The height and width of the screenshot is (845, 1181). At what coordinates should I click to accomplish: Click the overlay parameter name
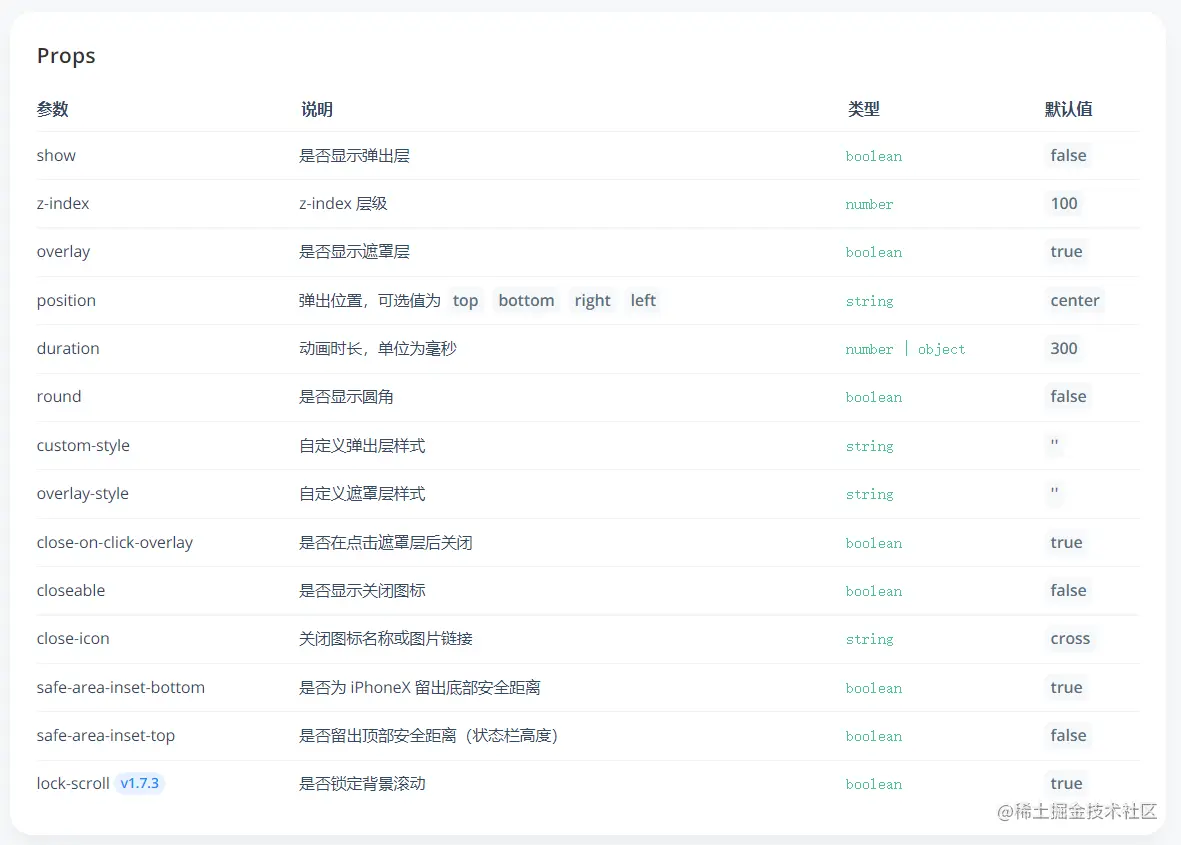[63, 252]
